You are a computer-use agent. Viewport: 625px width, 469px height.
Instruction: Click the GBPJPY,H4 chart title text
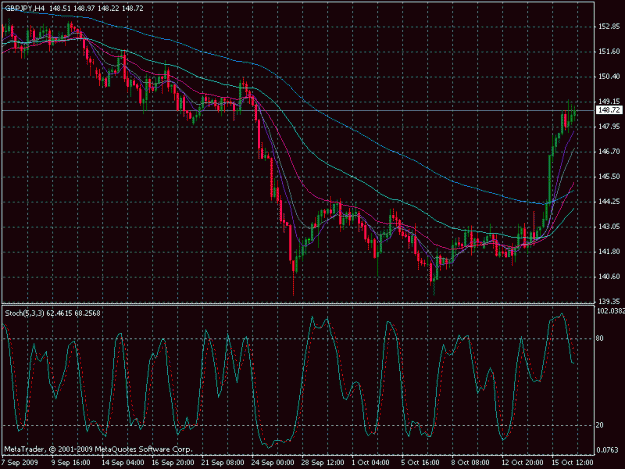25,8
